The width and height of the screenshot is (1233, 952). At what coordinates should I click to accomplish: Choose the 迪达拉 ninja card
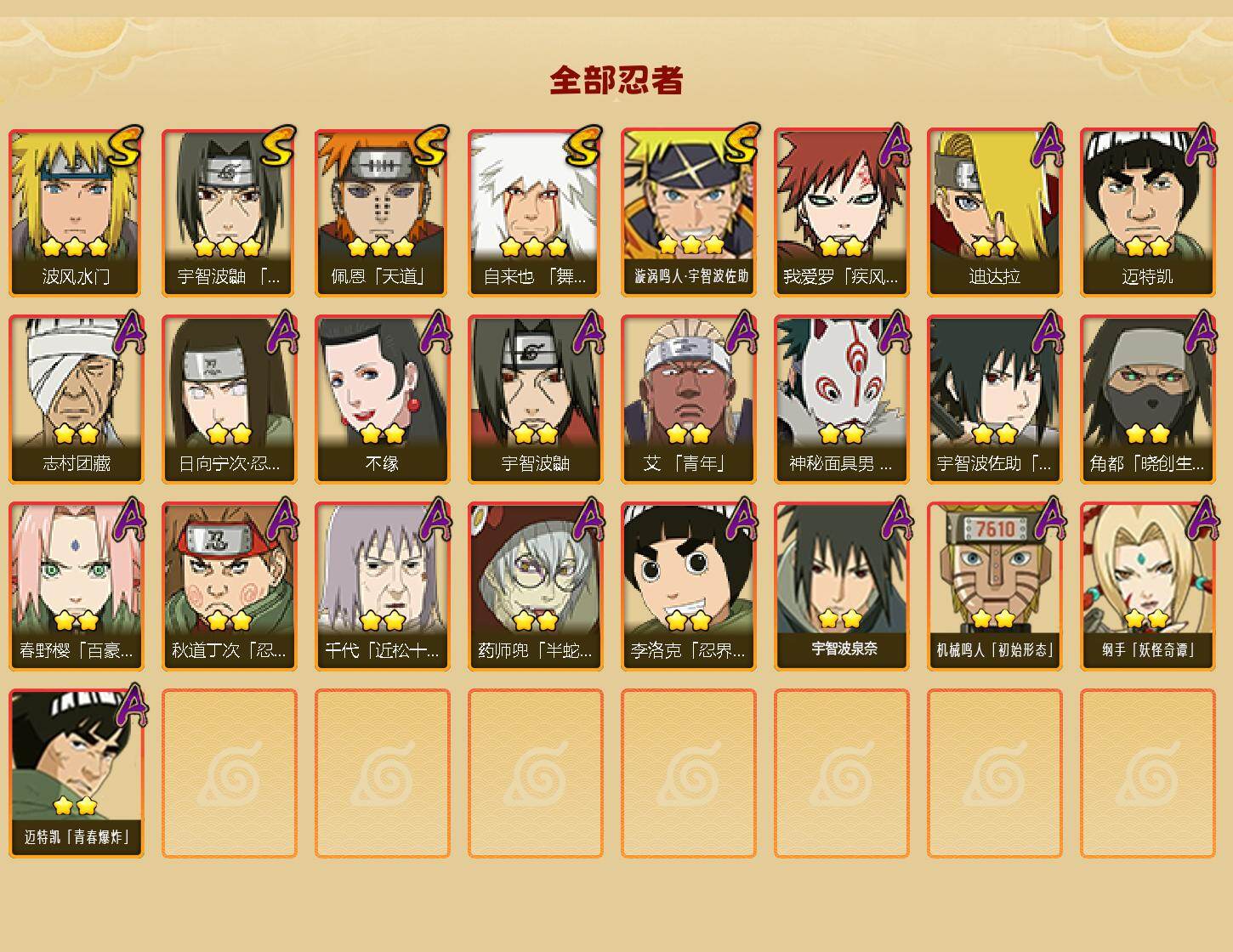995,212
